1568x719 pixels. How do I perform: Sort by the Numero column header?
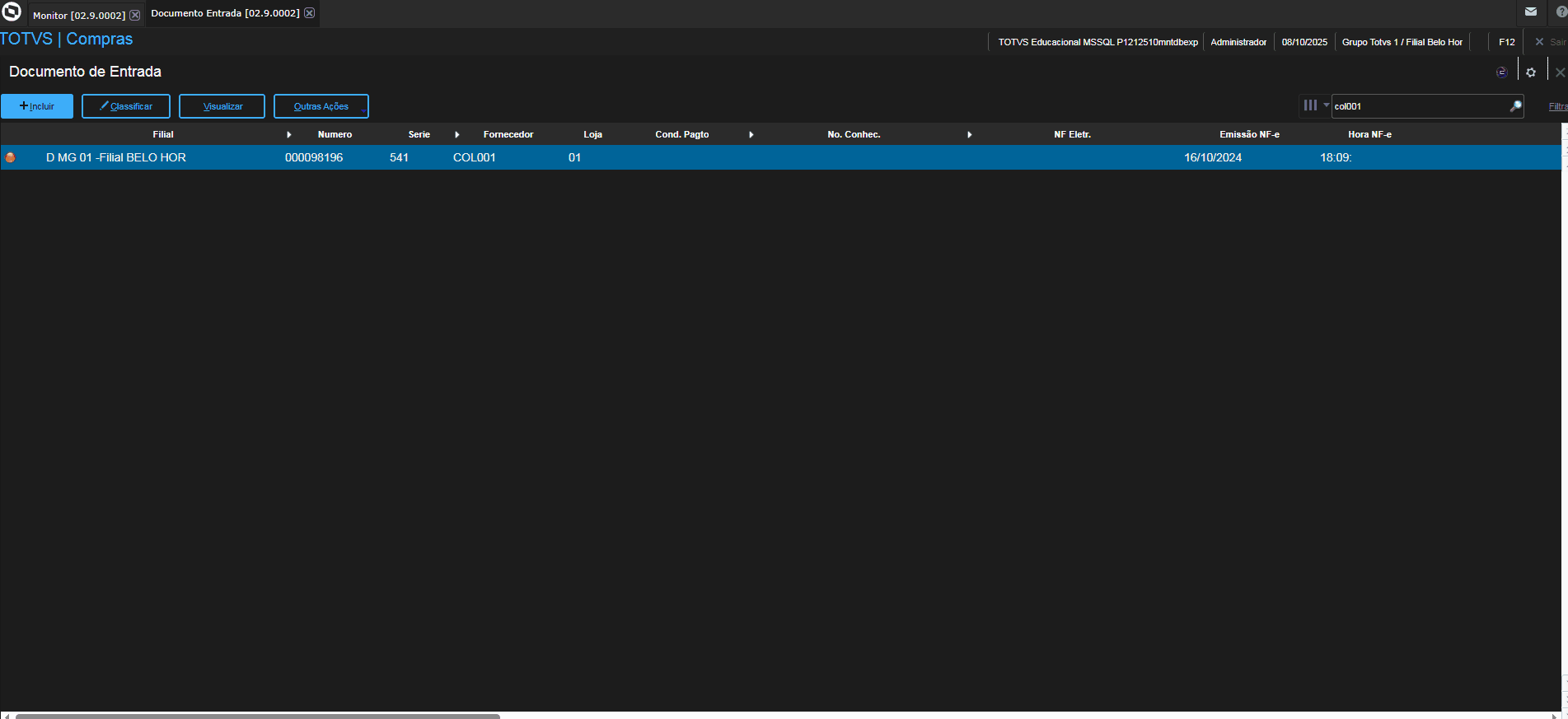pos(335,134)
